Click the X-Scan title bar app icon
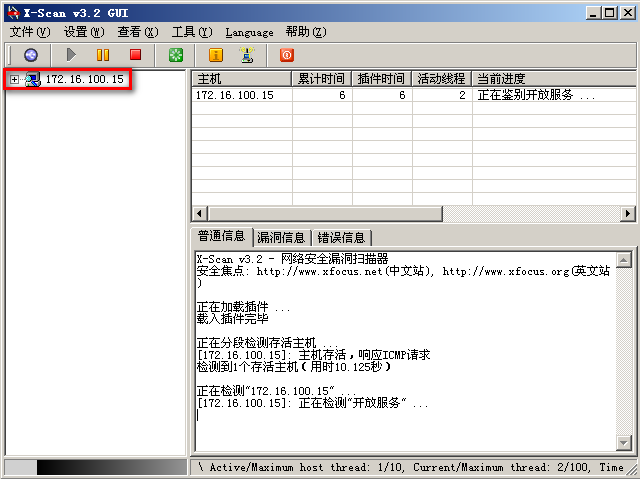The height and width of the screenshot is (479, 640). tap(13, 13)
